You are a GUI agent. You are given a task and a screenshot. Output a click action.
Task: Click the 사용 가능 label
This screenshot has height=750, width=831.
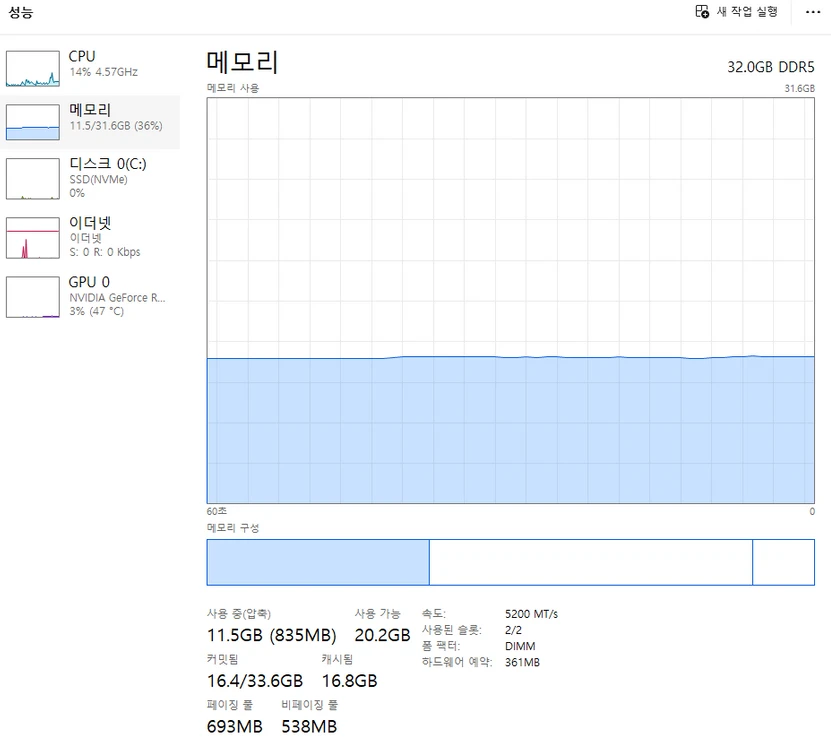click(377, 614)
